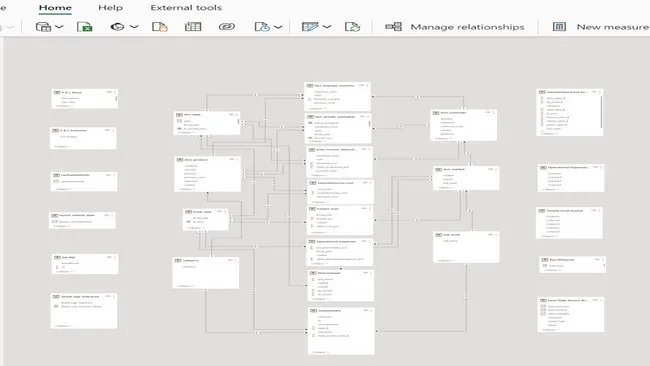
Task: Click the table icon of marketshare card
Action: pos(313,310)
